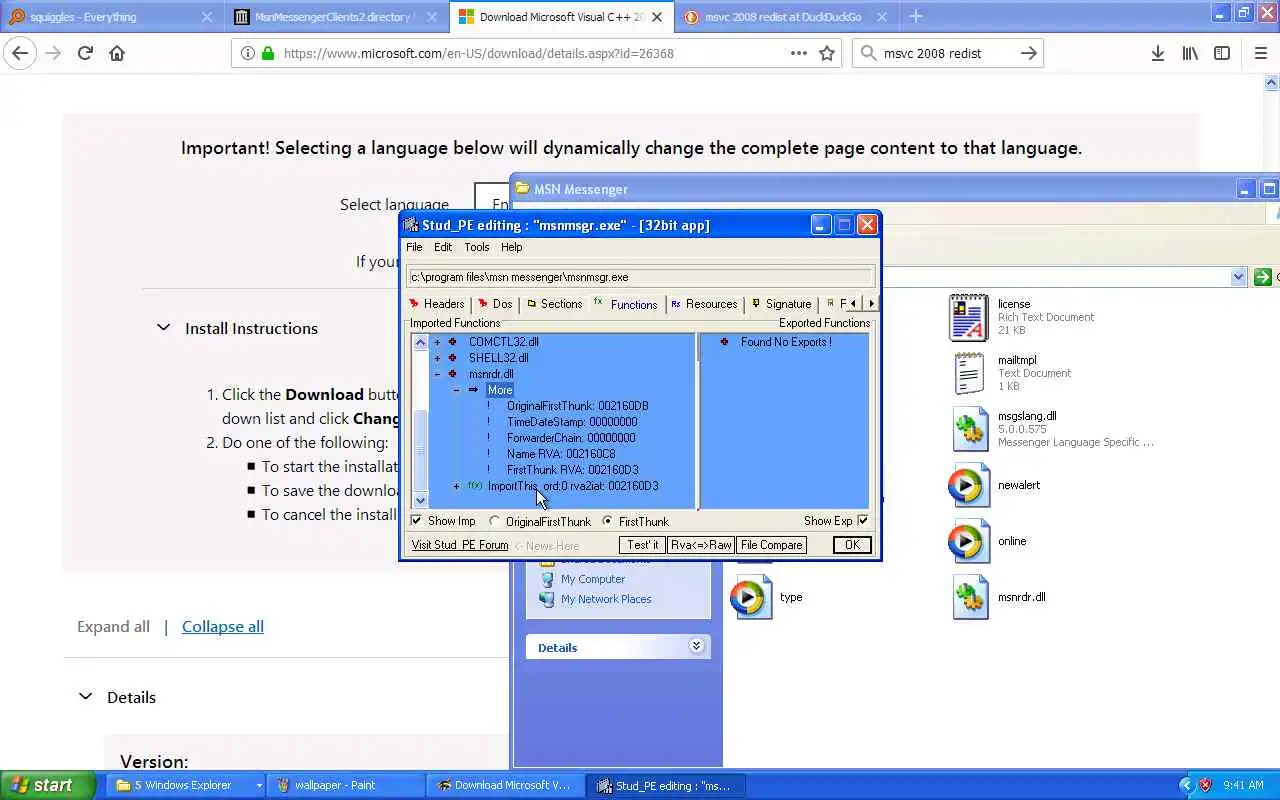This screenshot has width=1280, height=800.
Task: Click the OK button in Stud_PE
Action: [x=852, y=545]
